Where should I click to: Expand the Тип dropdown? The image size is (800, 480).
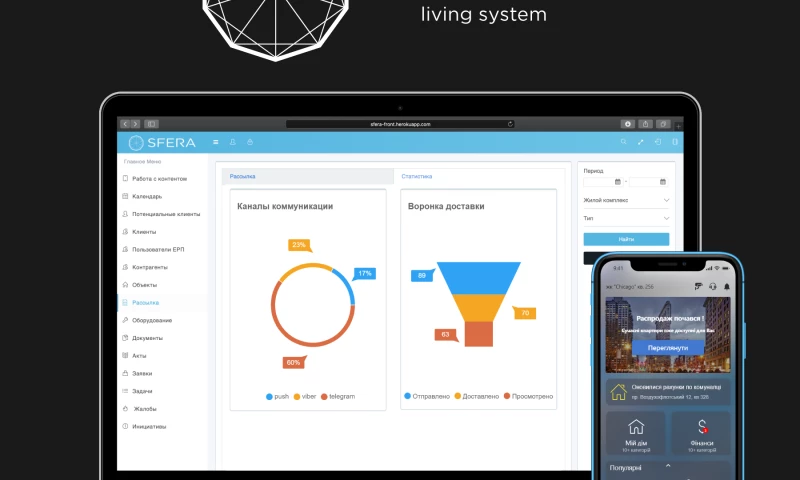pos(626,218)
